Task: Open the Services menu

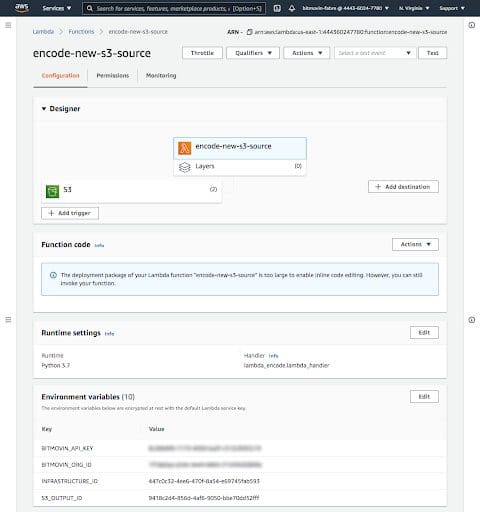Action: (x=57, y=8)
